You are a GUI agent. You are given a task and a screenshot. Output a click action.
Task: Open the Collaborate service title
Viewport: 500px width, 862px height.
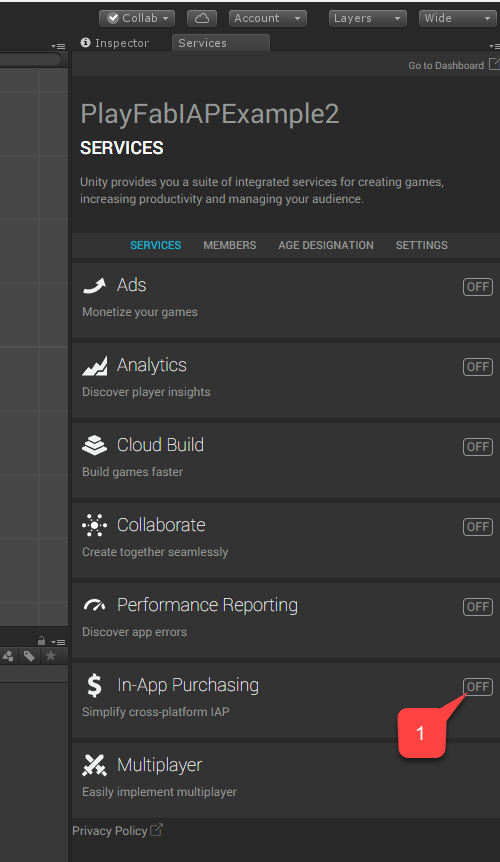161,525
